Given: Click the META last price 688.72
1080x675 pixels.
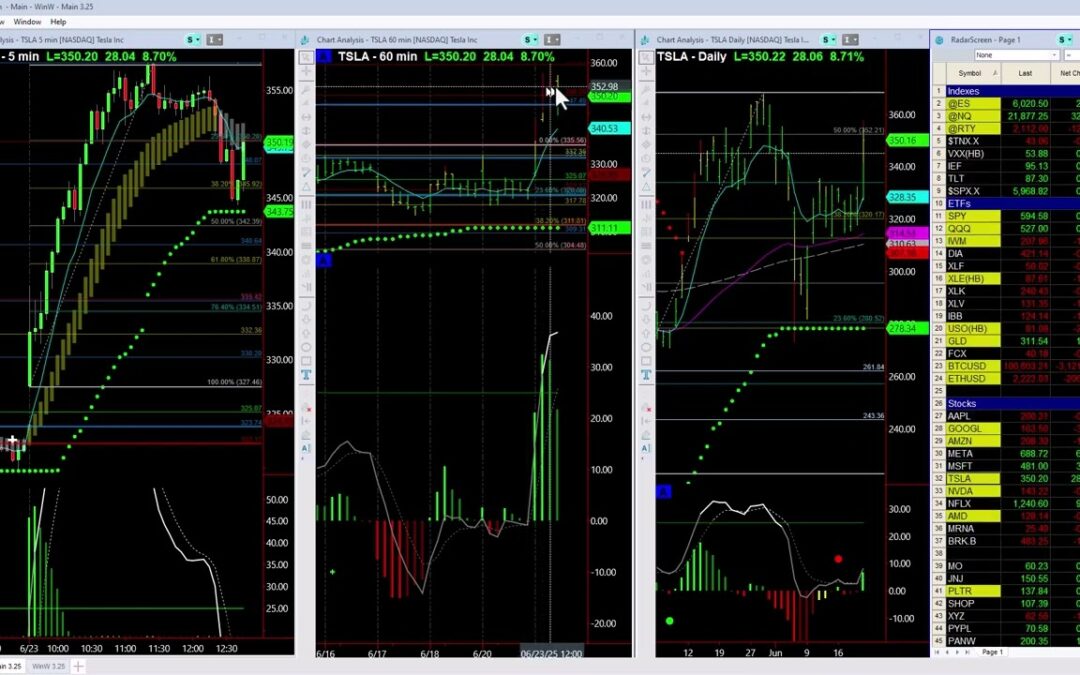Looking at the screenshot, I should [x=1034, y=454].
